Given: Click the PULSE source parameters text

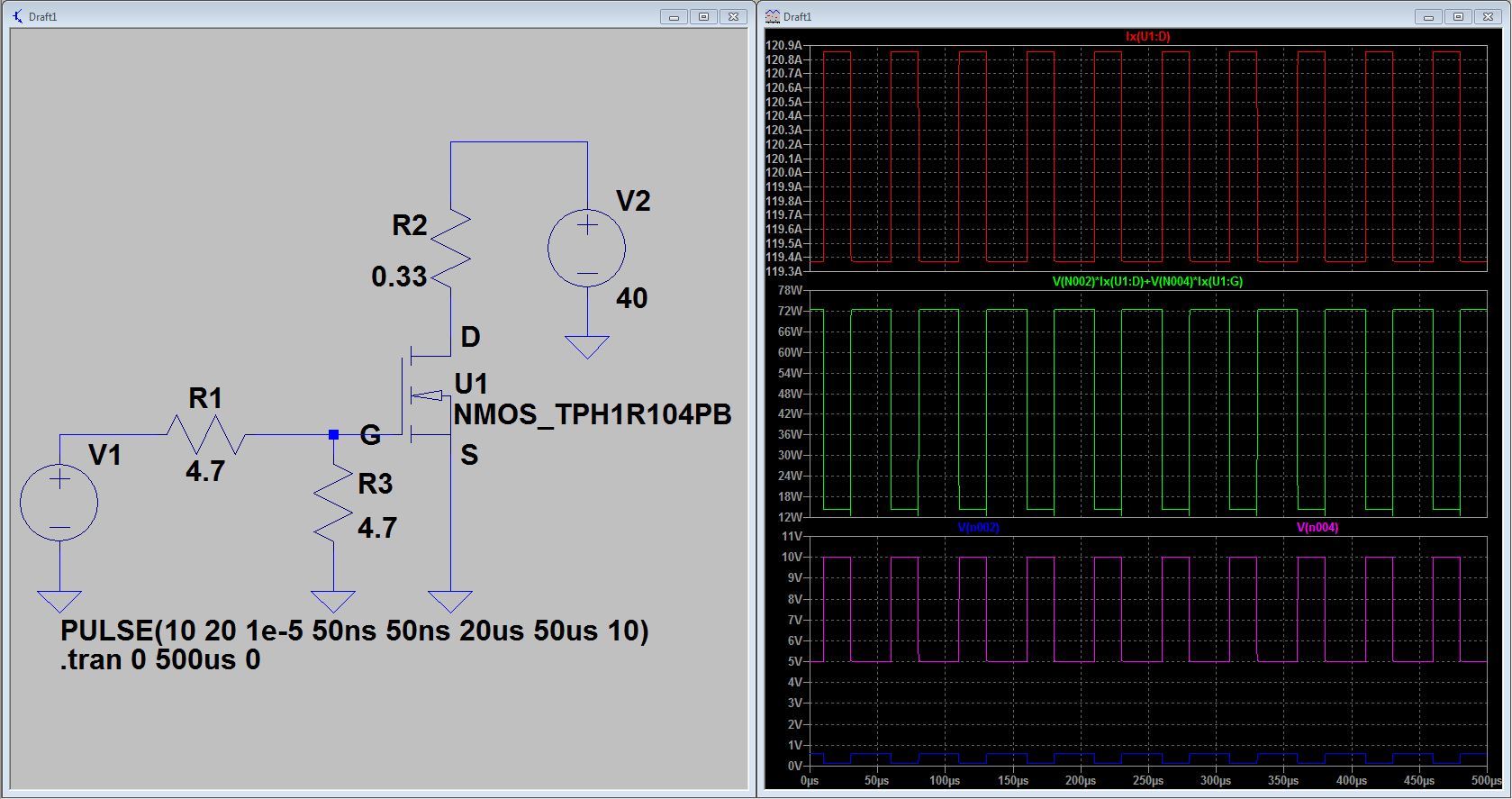Looking at the screenshot, I should tap(355, 631).
